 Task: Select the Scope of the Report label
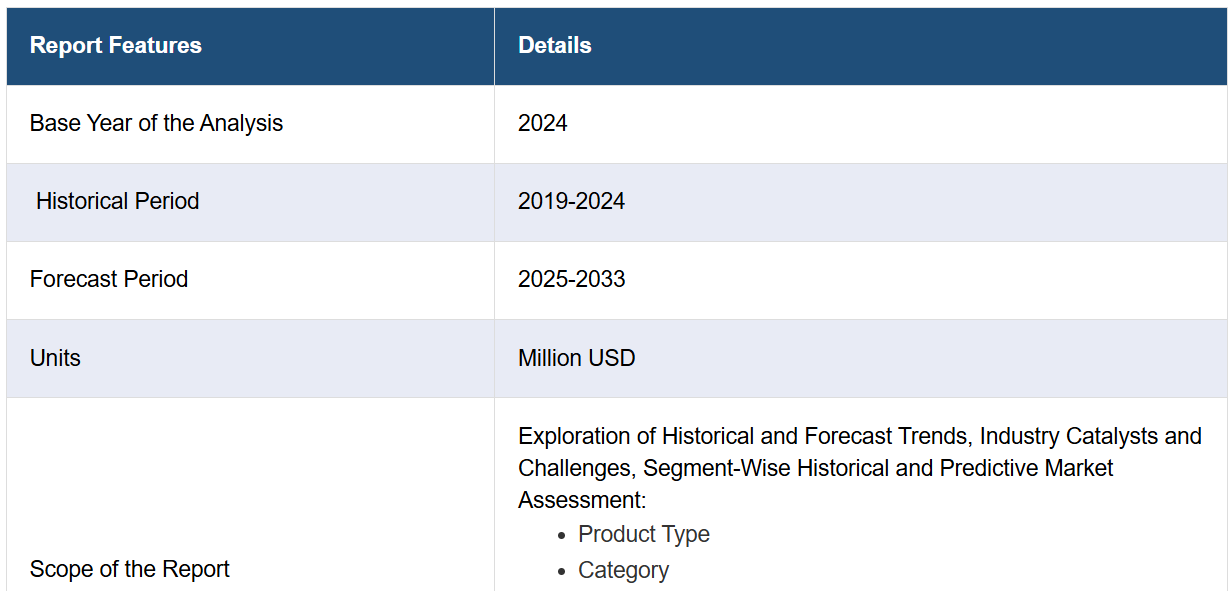[x=130, y=569]
